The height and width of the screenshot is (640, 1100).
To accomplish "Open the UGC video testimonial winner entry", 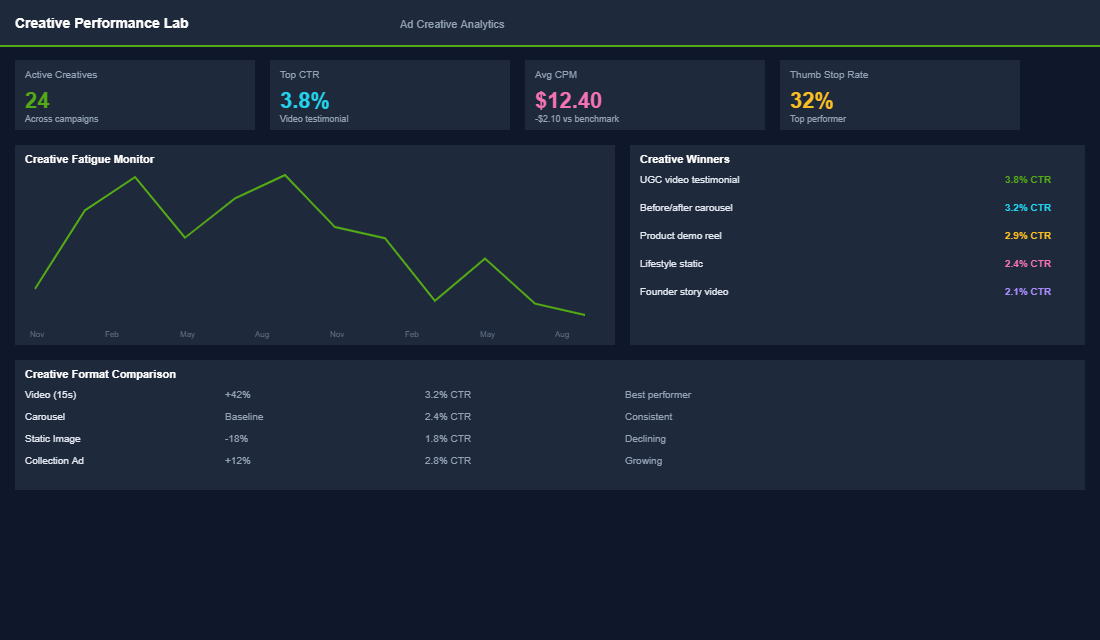I will (x=690, y=179).
